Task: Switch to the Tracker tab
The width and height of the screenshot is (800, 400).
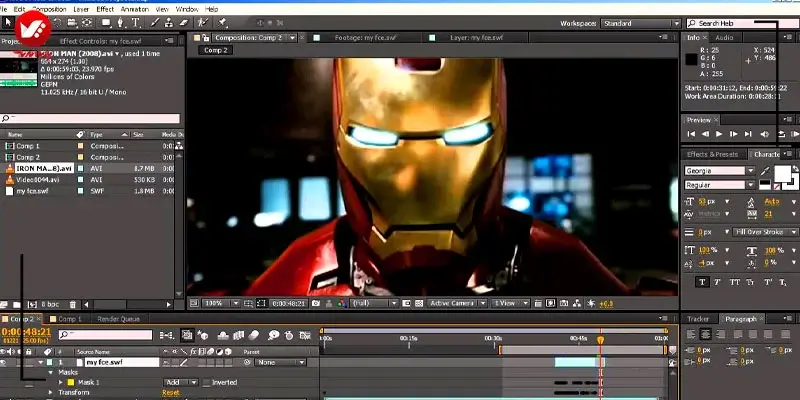Action: point(698,319)
